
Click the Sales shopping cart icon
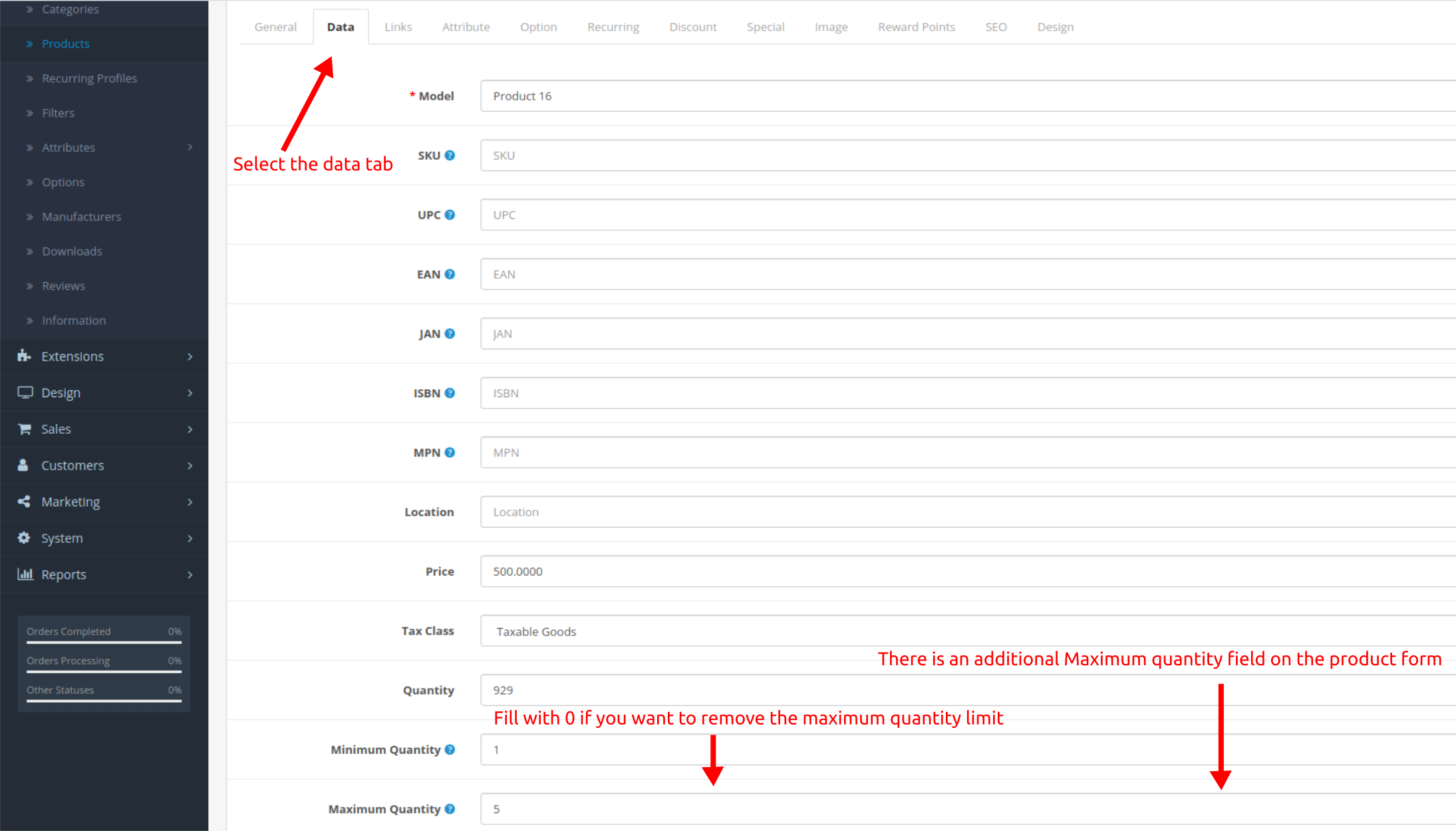24,429
